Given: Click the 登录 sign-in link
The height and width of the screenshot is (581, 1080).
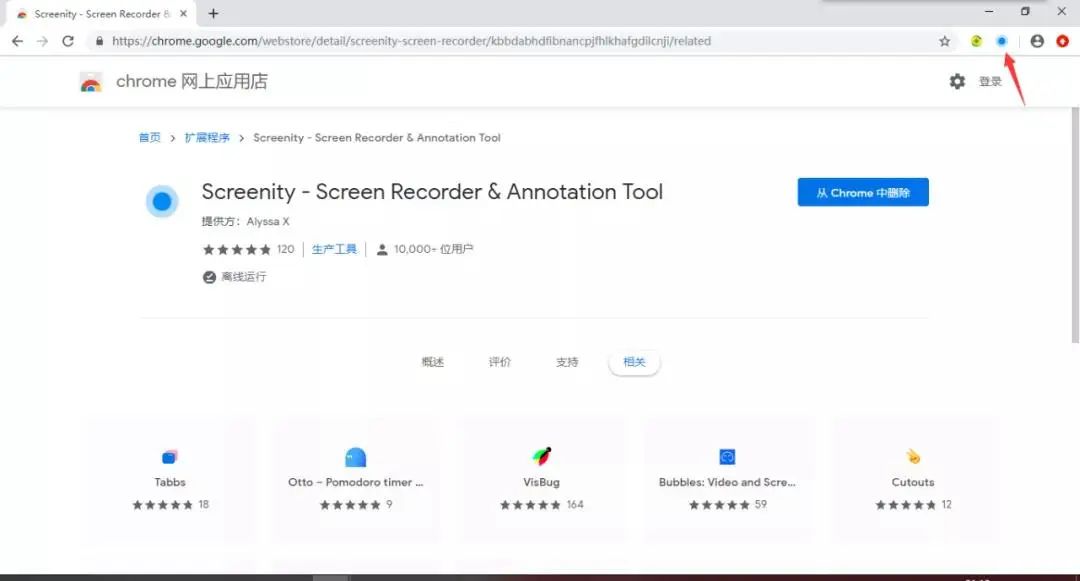Looking at the screenshot, I should [x=990, y=81].
